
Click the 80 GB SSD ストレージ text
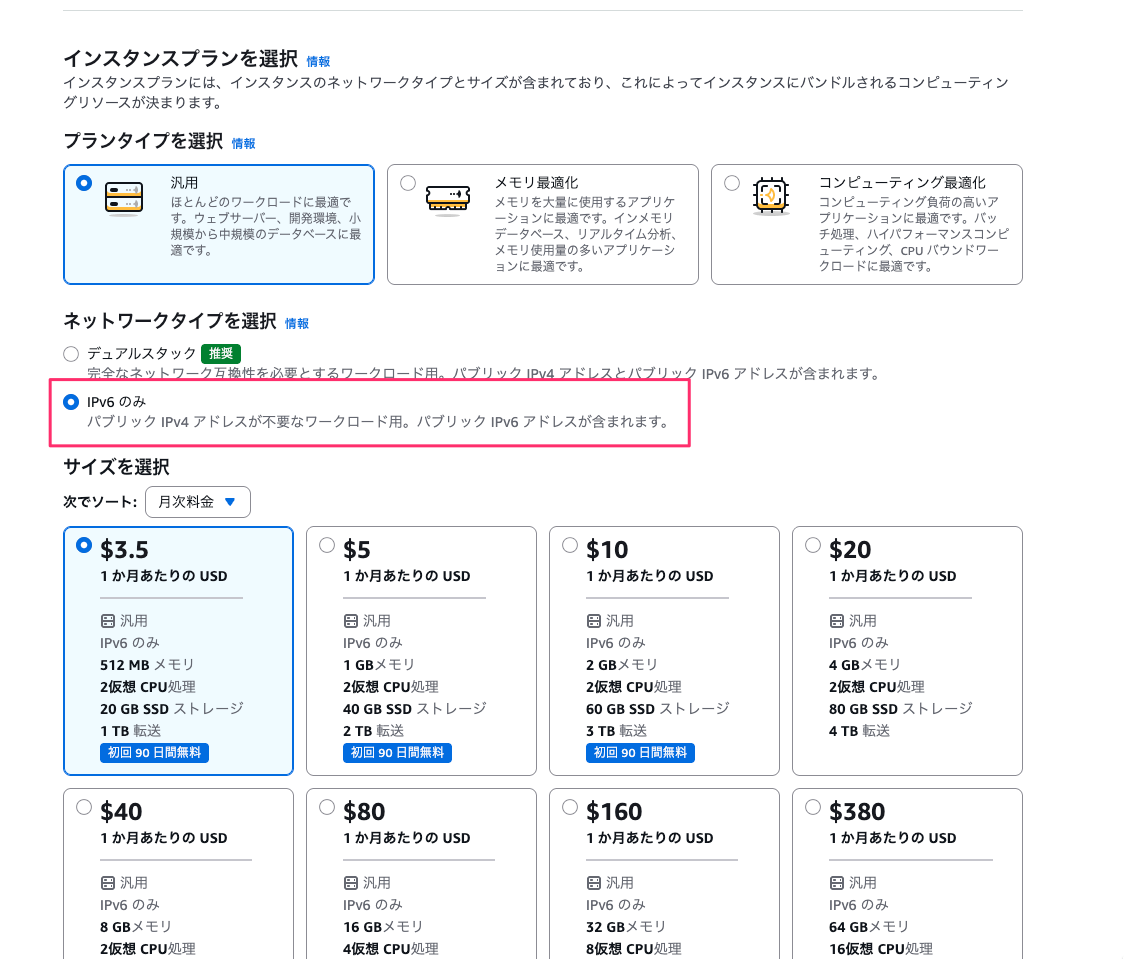click(x=901, y=709)
